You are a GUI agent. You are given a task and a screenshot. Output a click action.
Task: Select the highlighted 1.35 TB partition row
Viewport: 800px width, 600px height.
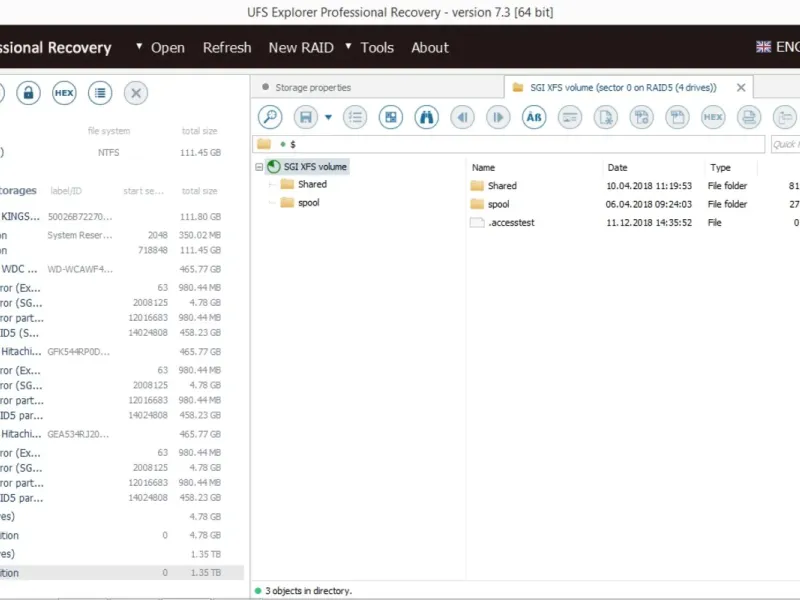(x=121, y=573)
